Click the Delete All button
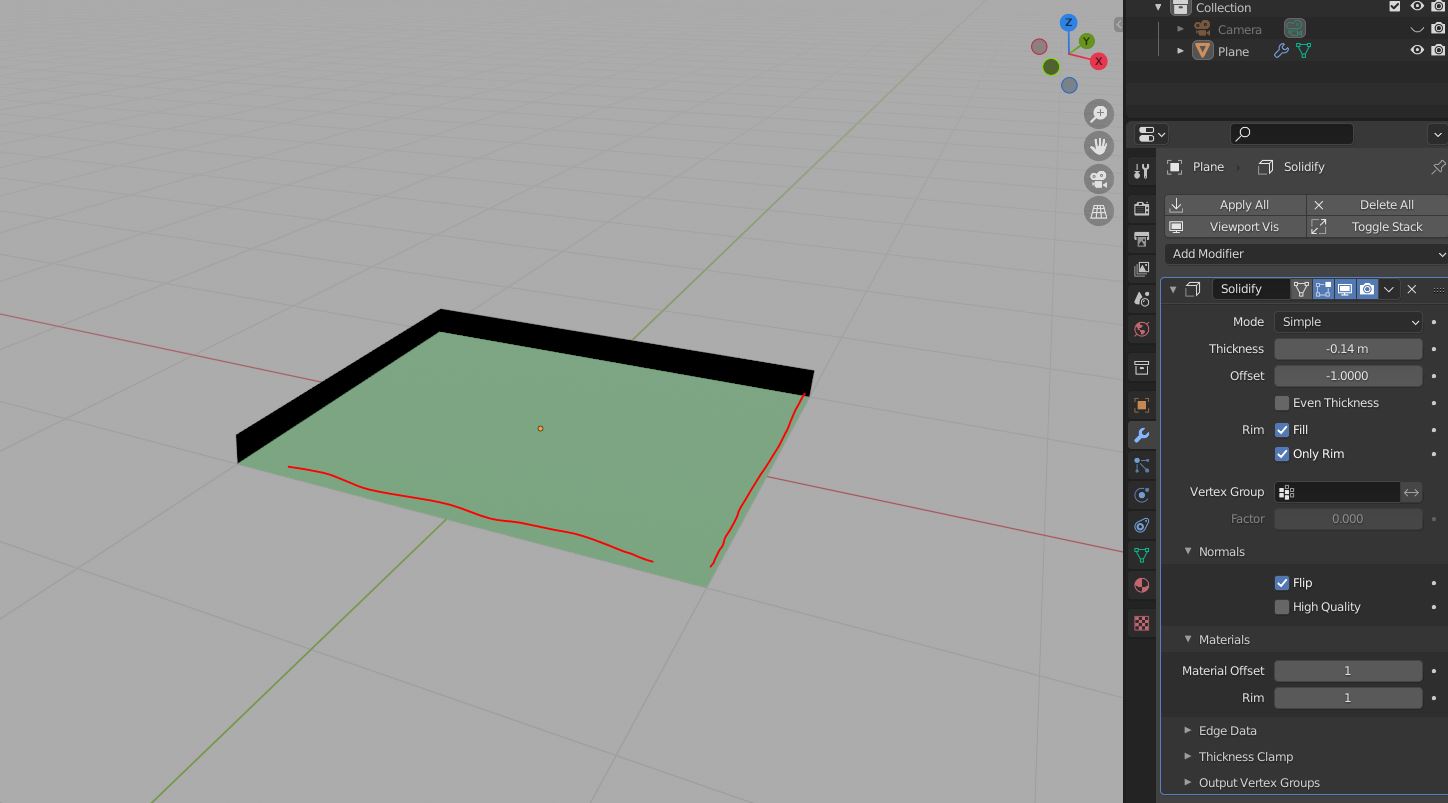This screenshot has width=1448, height=803. (x=1377, y=205)
